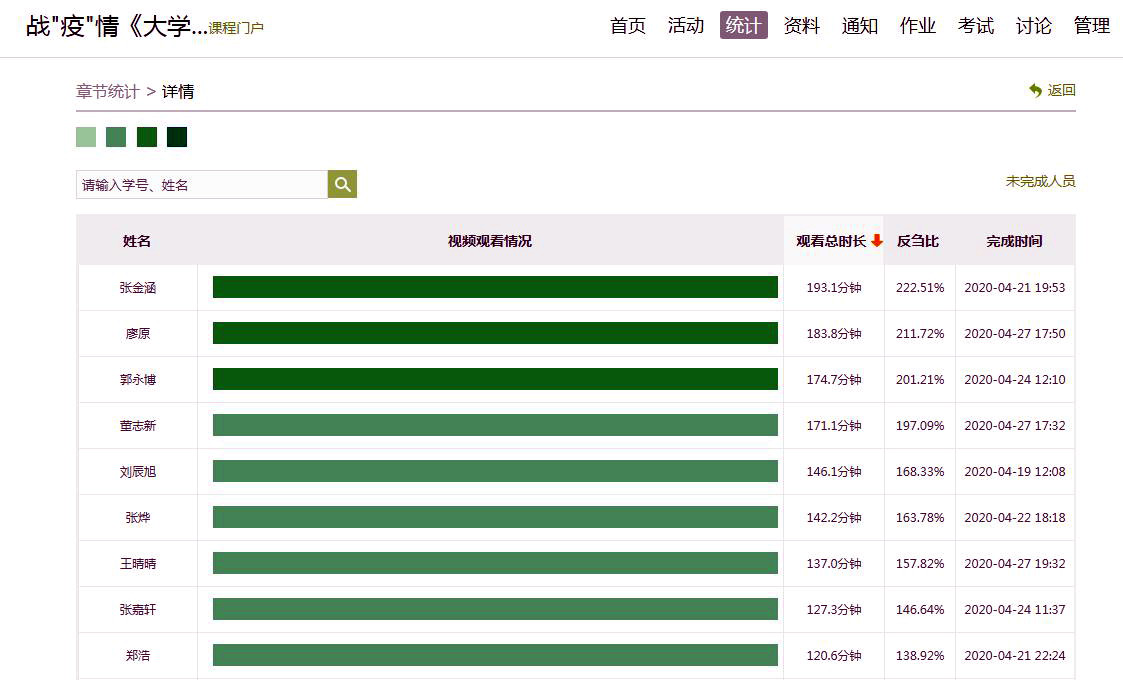Select the lightest green legend swatch
Image resolution: width=1123 pixels, height=680 pixels.
pos(86,137)
